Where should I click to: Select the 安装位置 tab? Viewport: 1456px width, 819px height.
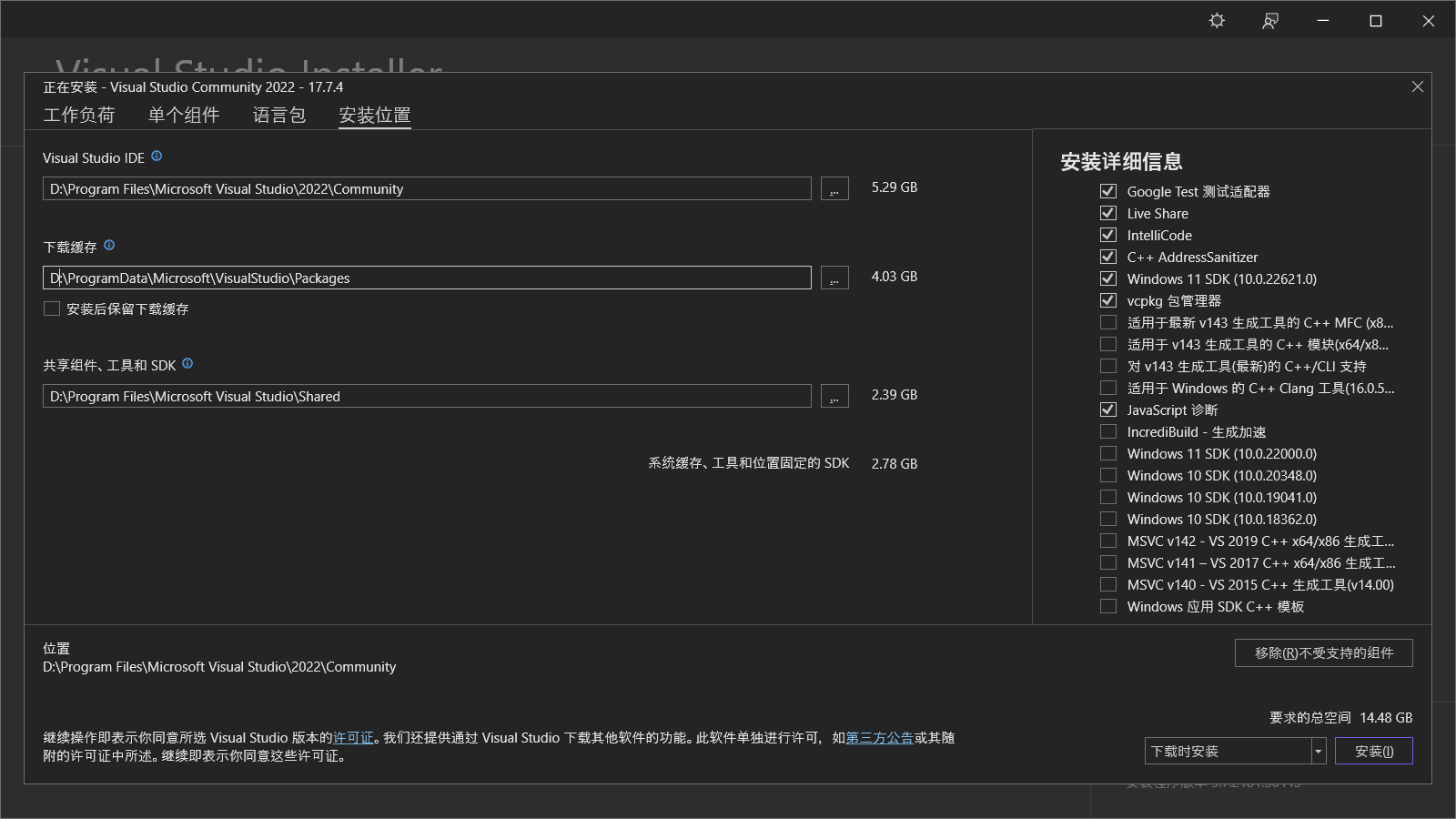pos(375,115)
